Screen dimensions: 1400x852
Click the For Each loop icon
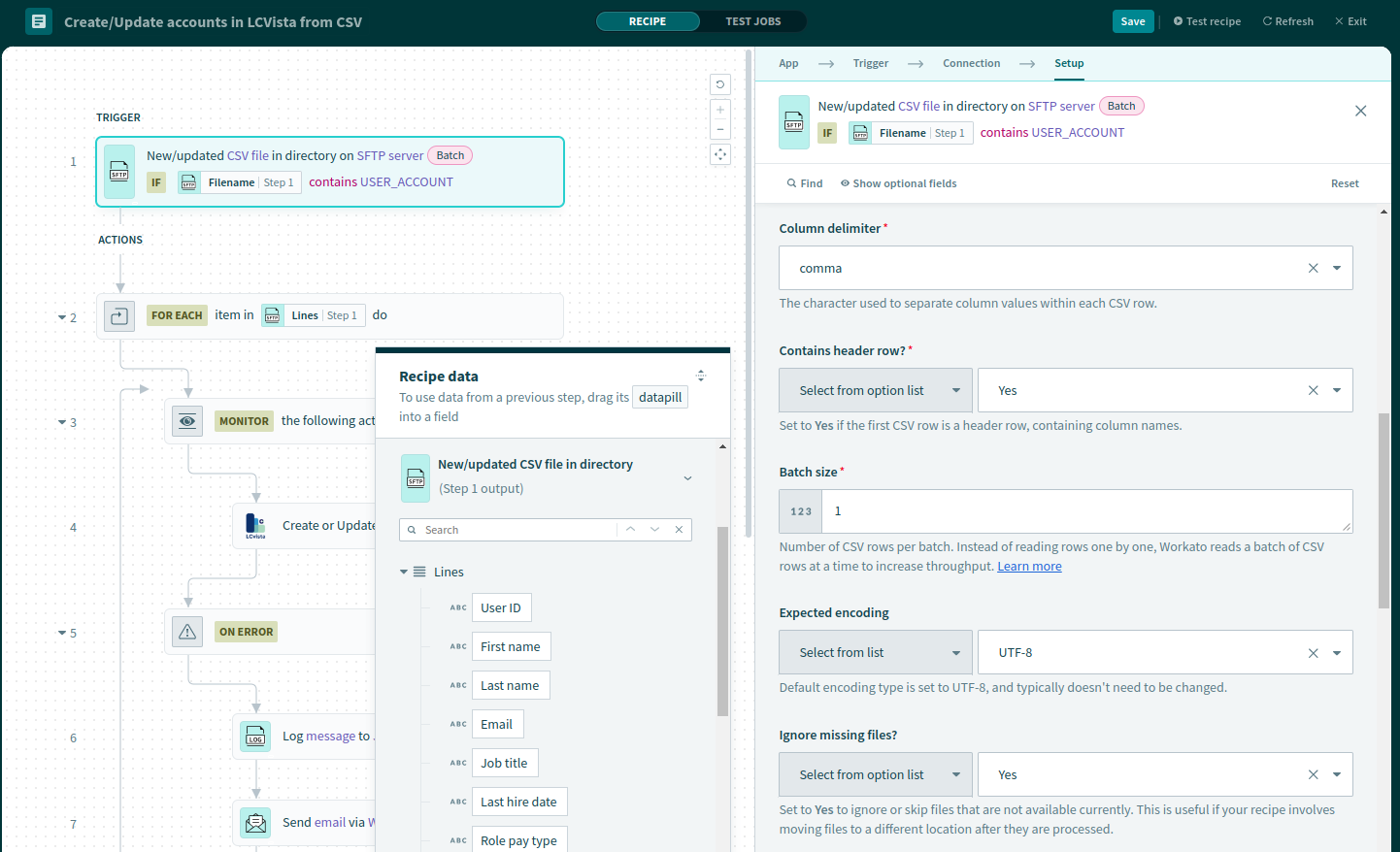119,315
